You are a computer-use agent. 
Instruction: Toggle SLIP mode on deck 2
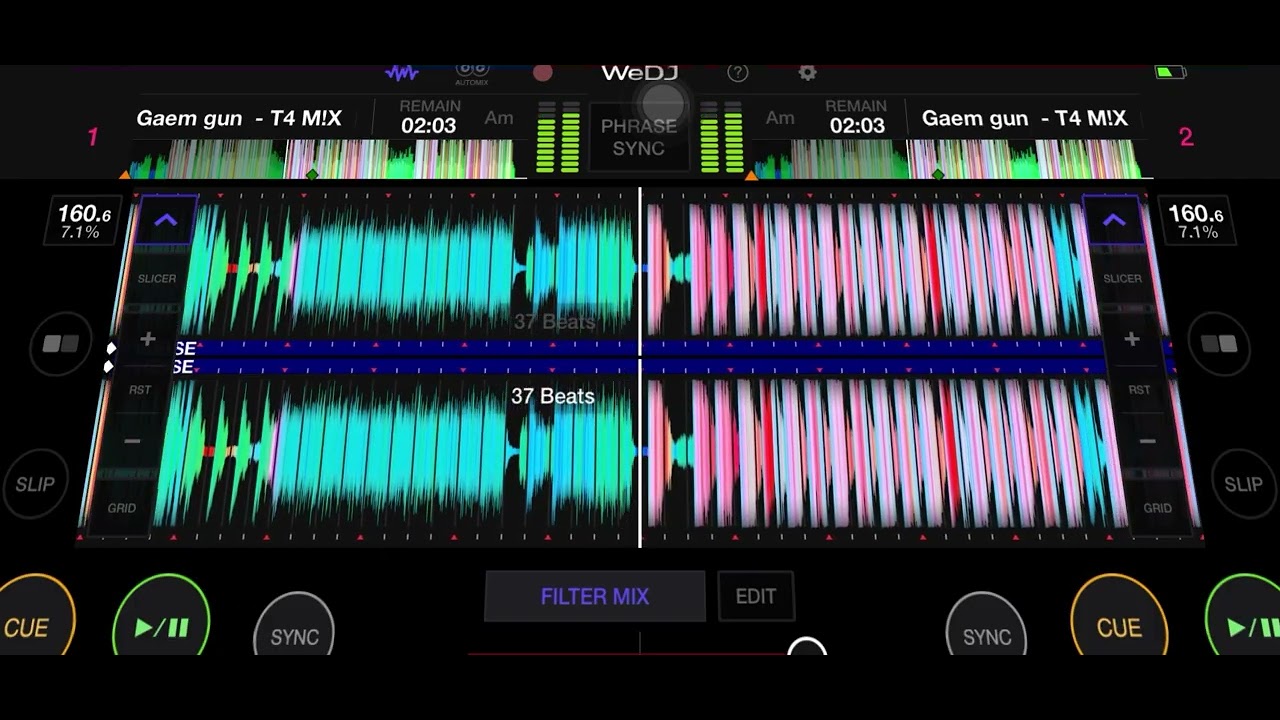coord(1243,484)
